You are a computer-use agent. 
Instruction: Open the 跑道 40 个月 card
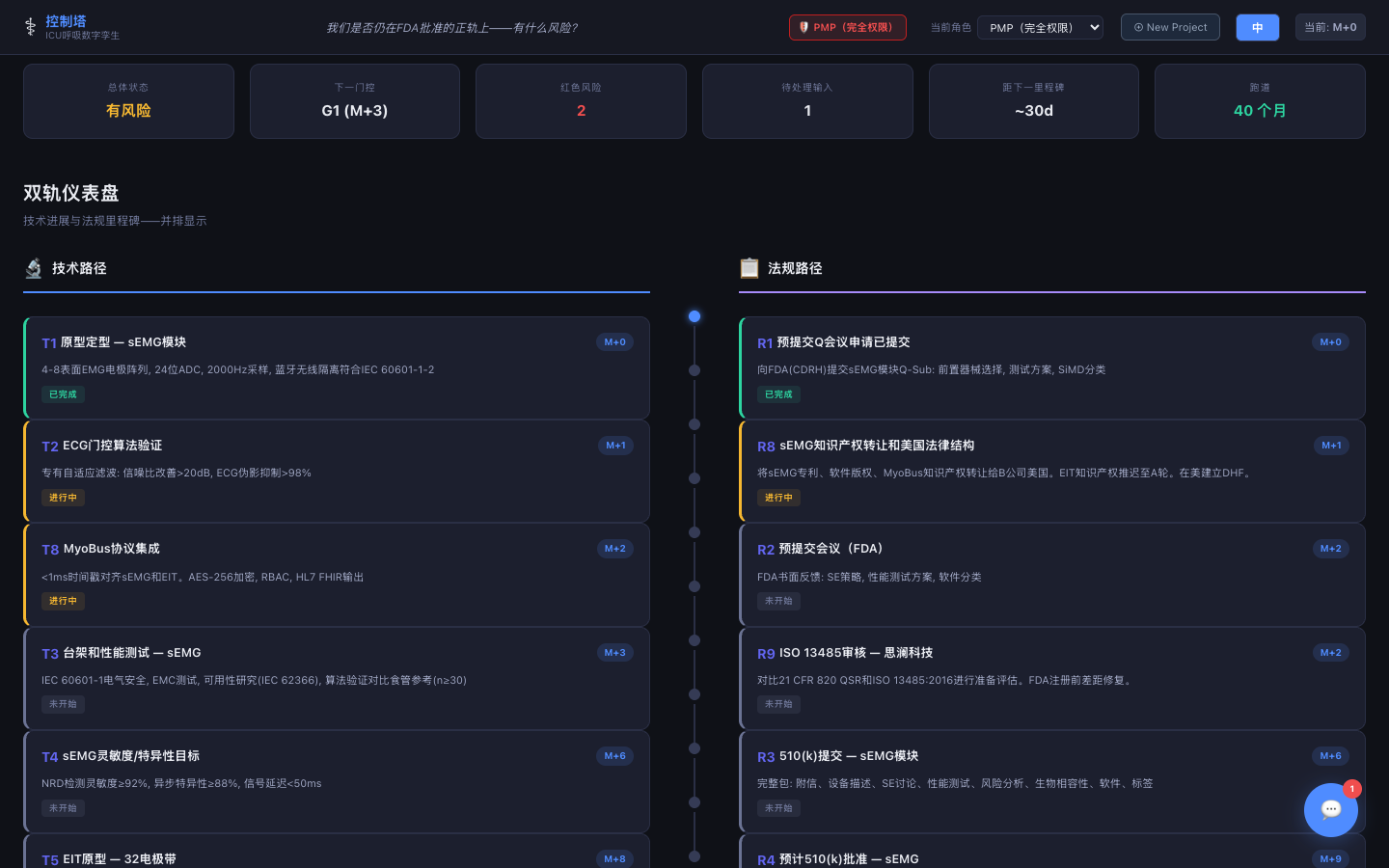pos(1260,101)
